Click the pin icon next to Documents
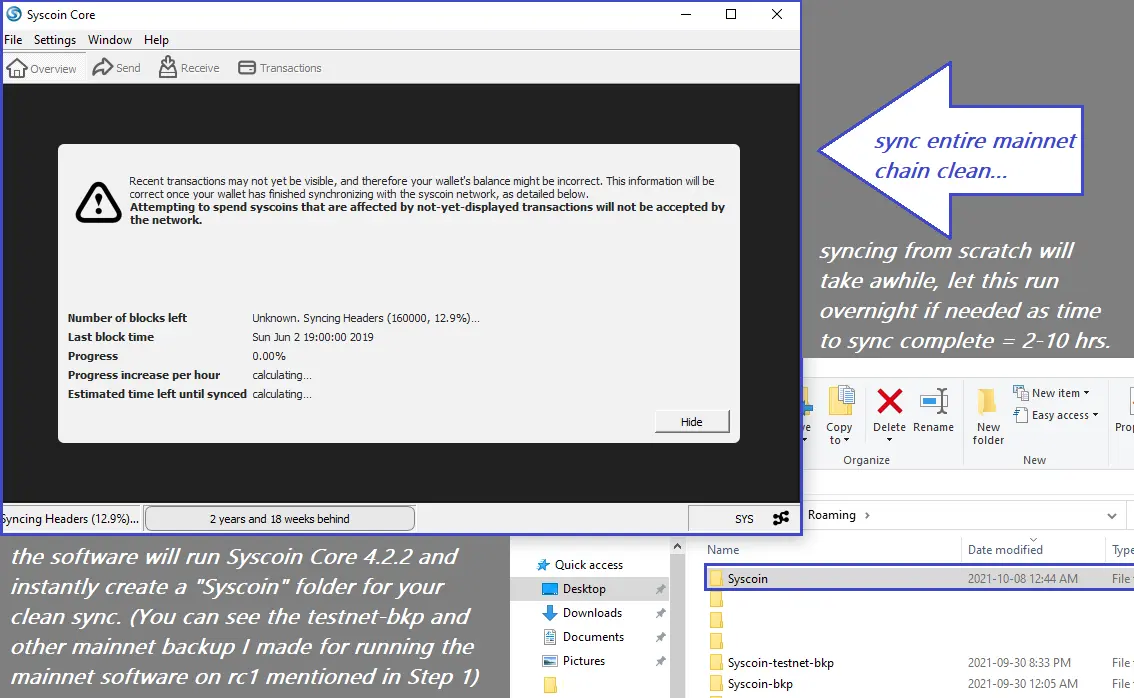Image resolution: width=1134 pixels, height=698 pixels. [x=660, y=637]
